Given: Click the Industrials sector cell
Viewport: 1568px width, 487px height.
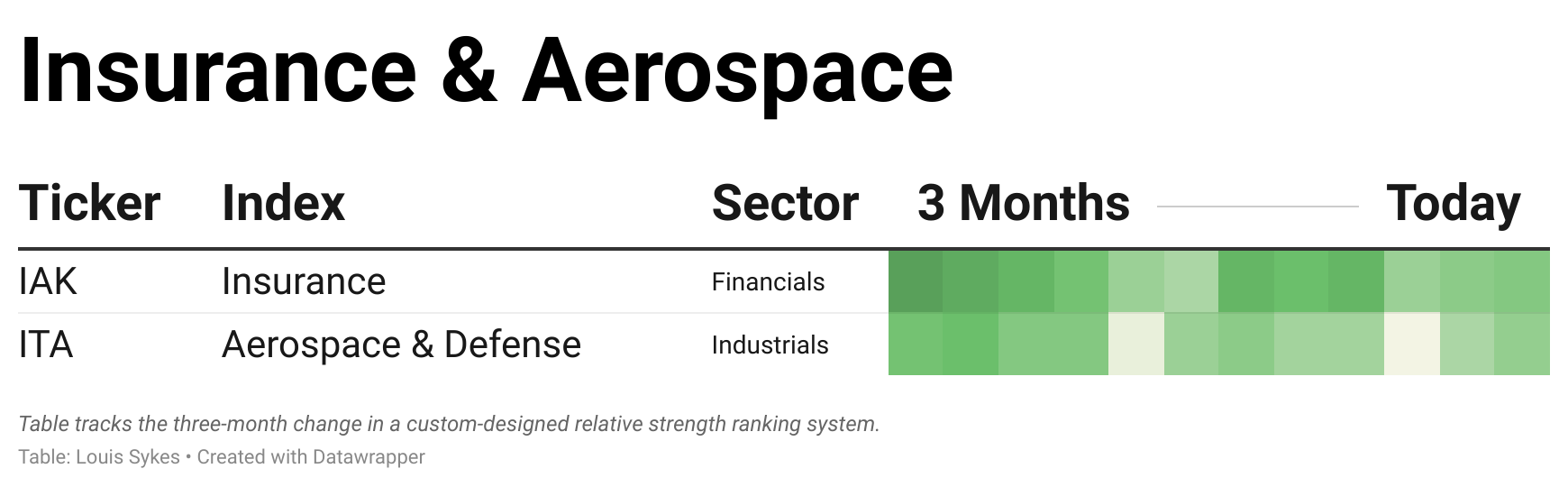Looking at the screenshot, I should pyautogui.click(x=770, y=345).
